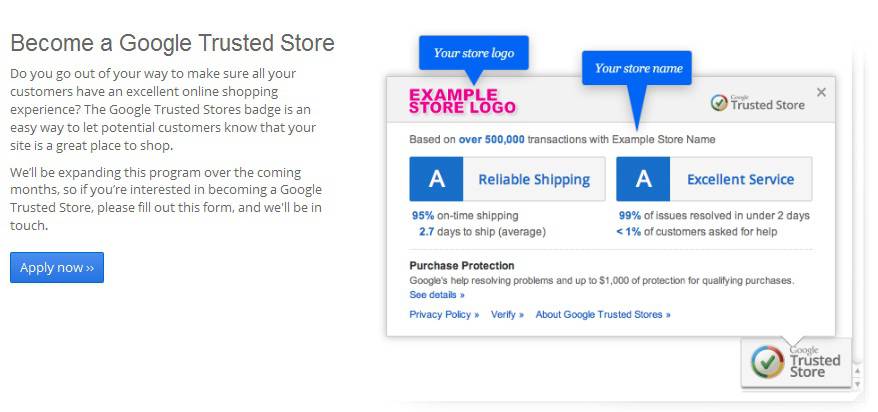Click the scrollbar down arrow beside badge
878x412 pixels.
pyautogui.click(x=857, y=383)
